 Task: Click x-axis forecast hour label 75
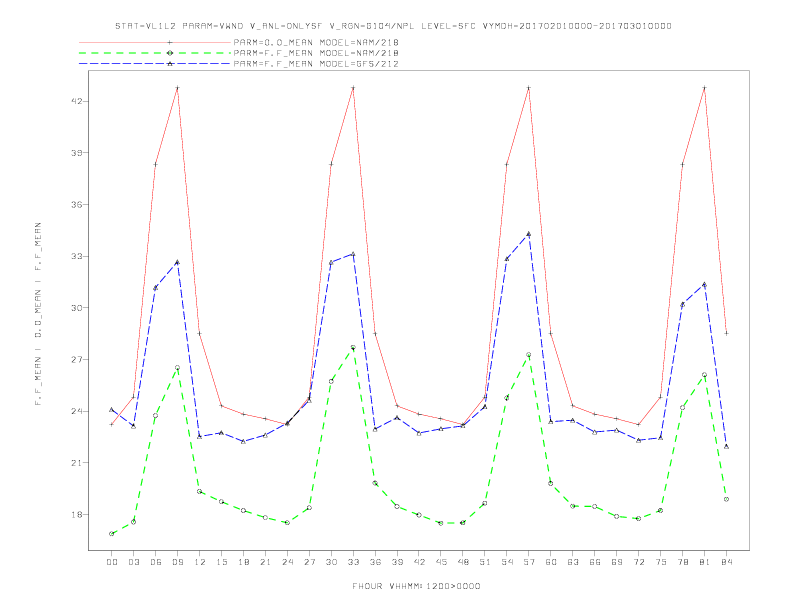661,562
